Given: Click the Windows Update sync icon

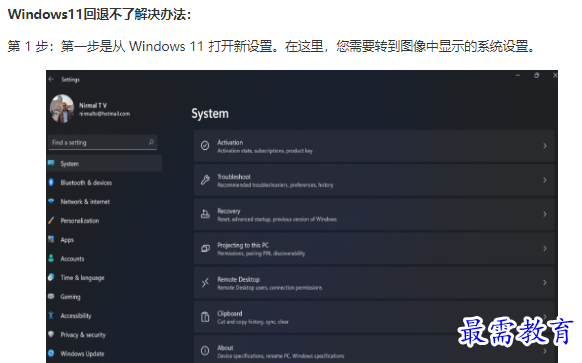Looking at the screenshot, I should pyautogui.click(x=51, y=353).
